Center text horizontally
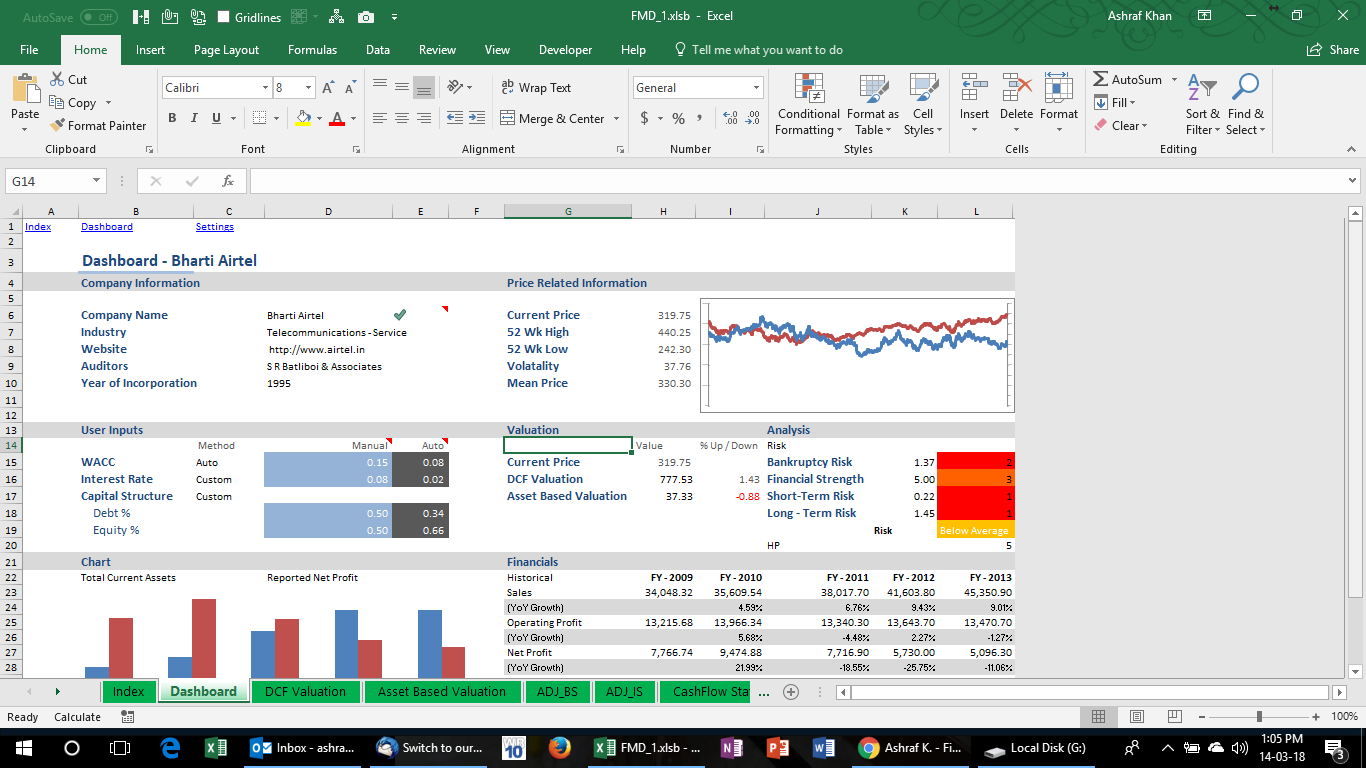This screenshot has height=768, width=1366. (402, 118)
